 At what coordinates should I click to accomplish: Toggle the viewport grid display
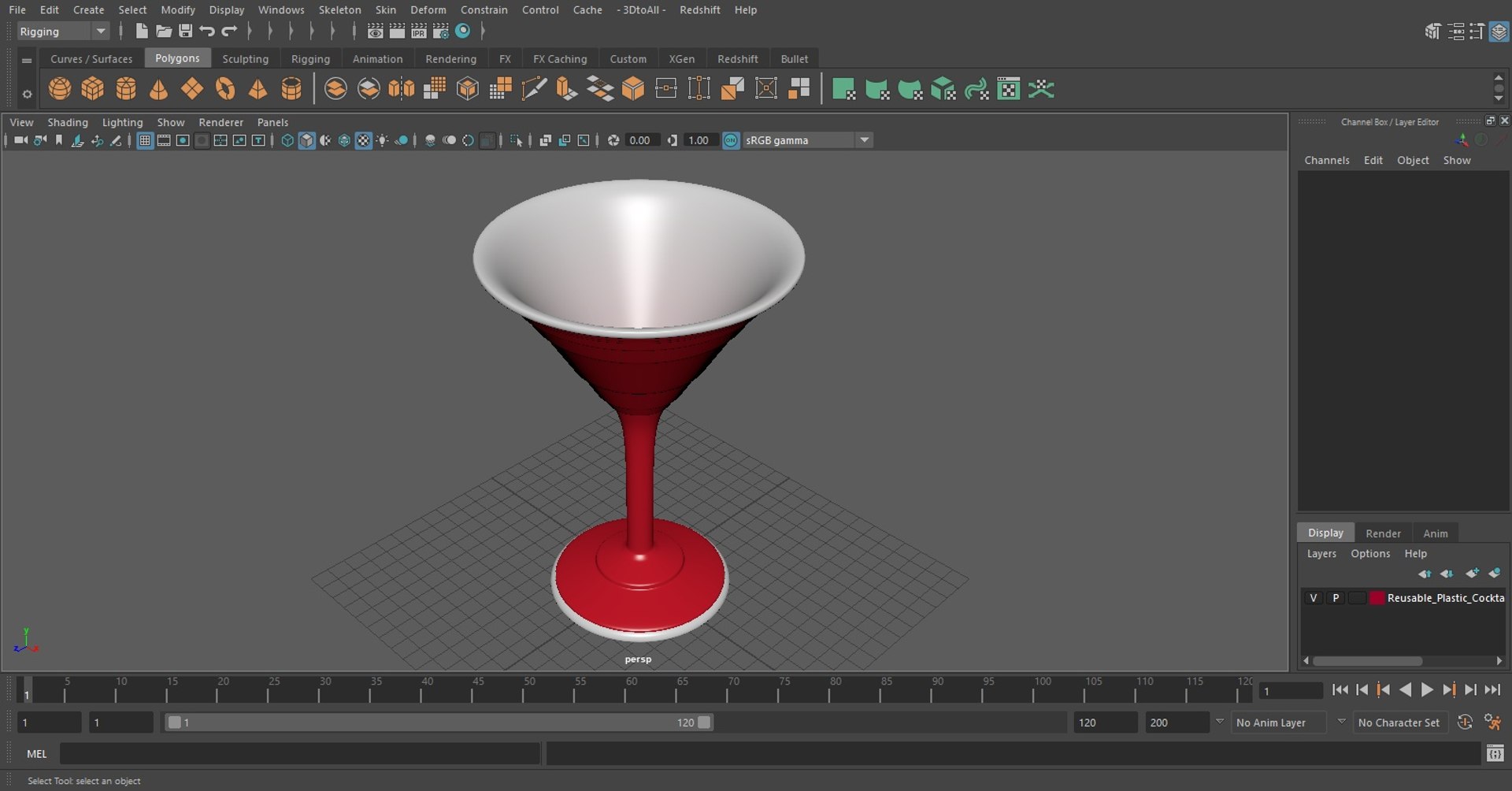tap(145, 140)
